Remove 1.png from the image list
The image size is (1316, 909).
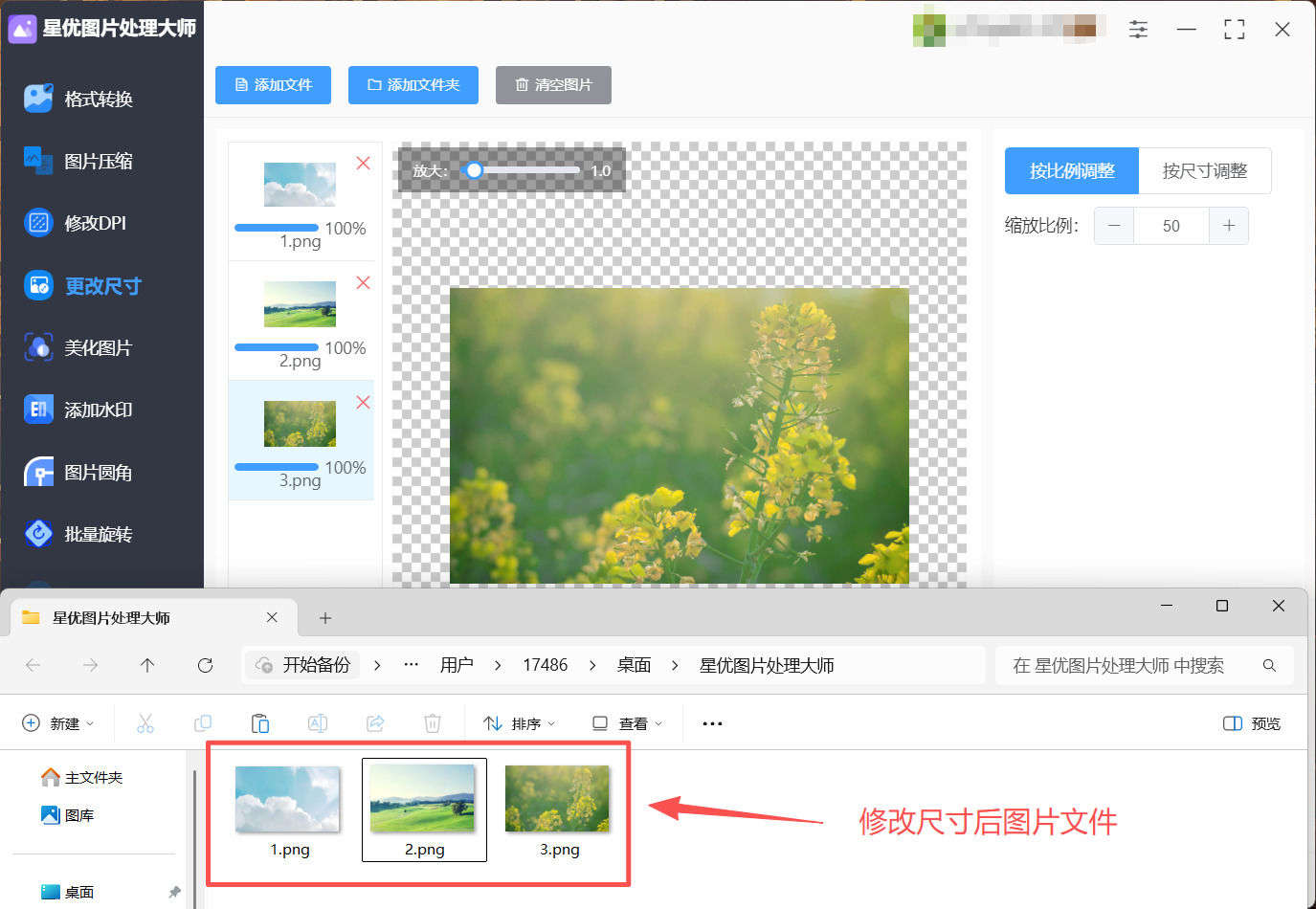click(x=363, y=164)
